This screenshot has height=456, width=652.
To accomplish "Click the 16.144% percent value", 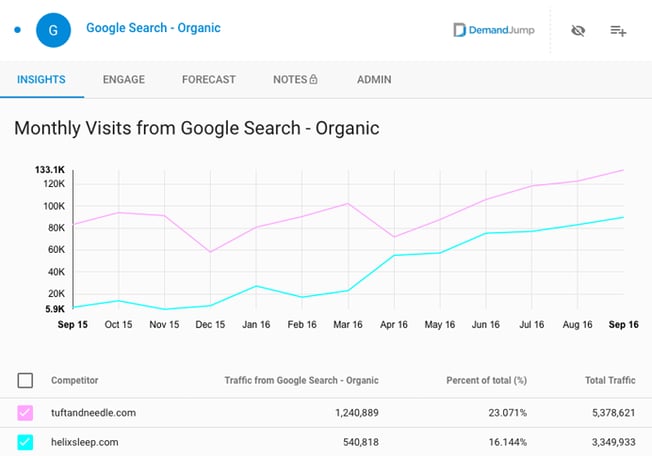I will click(x=508, y=442).
